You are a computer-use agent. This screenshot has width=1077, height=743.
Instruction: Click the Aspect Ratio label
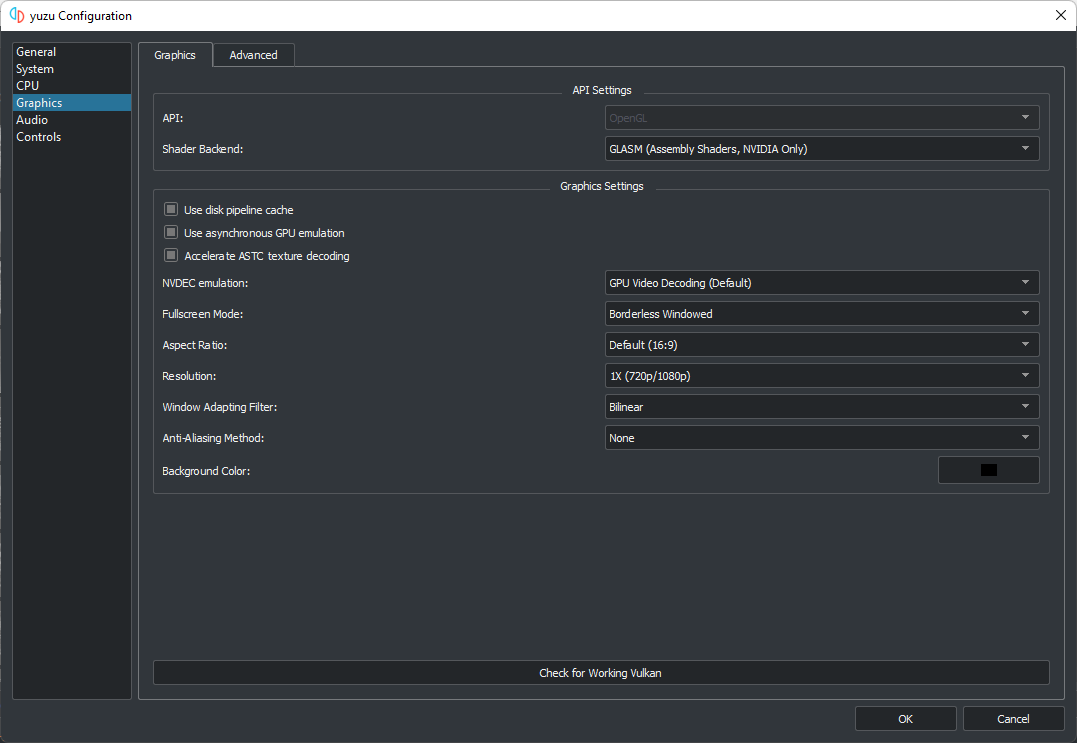[x=195, y=345]
